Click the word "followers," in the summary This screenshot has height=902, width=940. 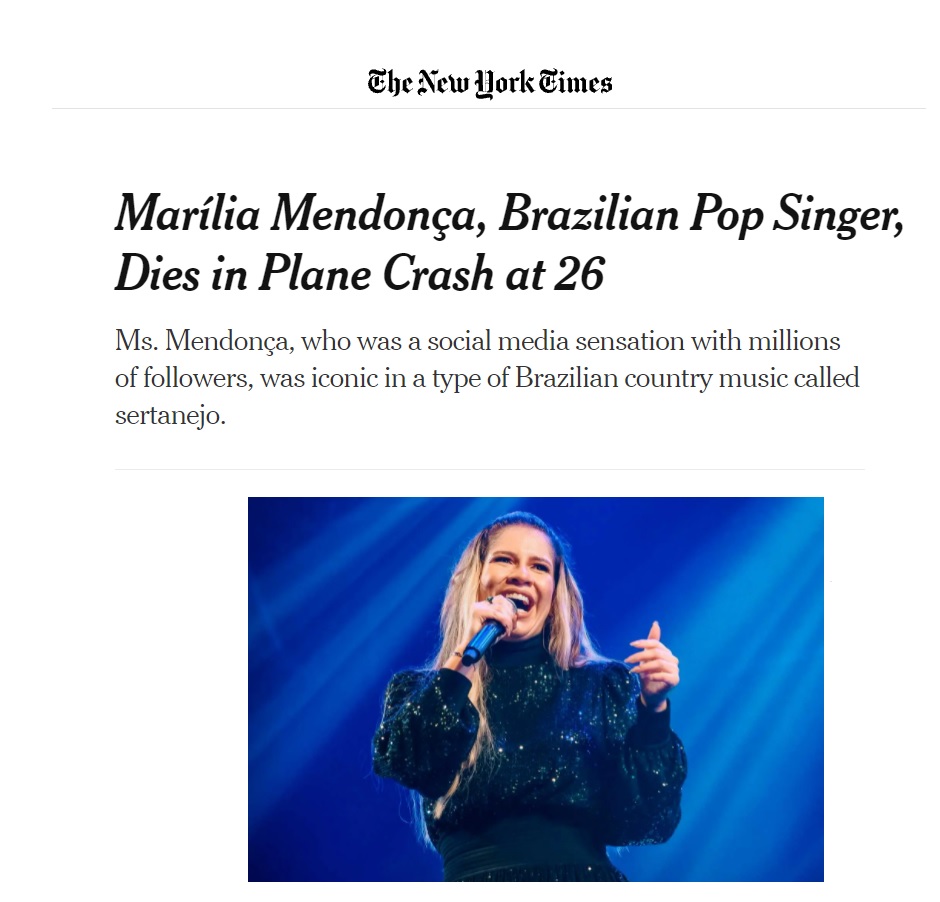pyautogui.click(x=198, y=378)
